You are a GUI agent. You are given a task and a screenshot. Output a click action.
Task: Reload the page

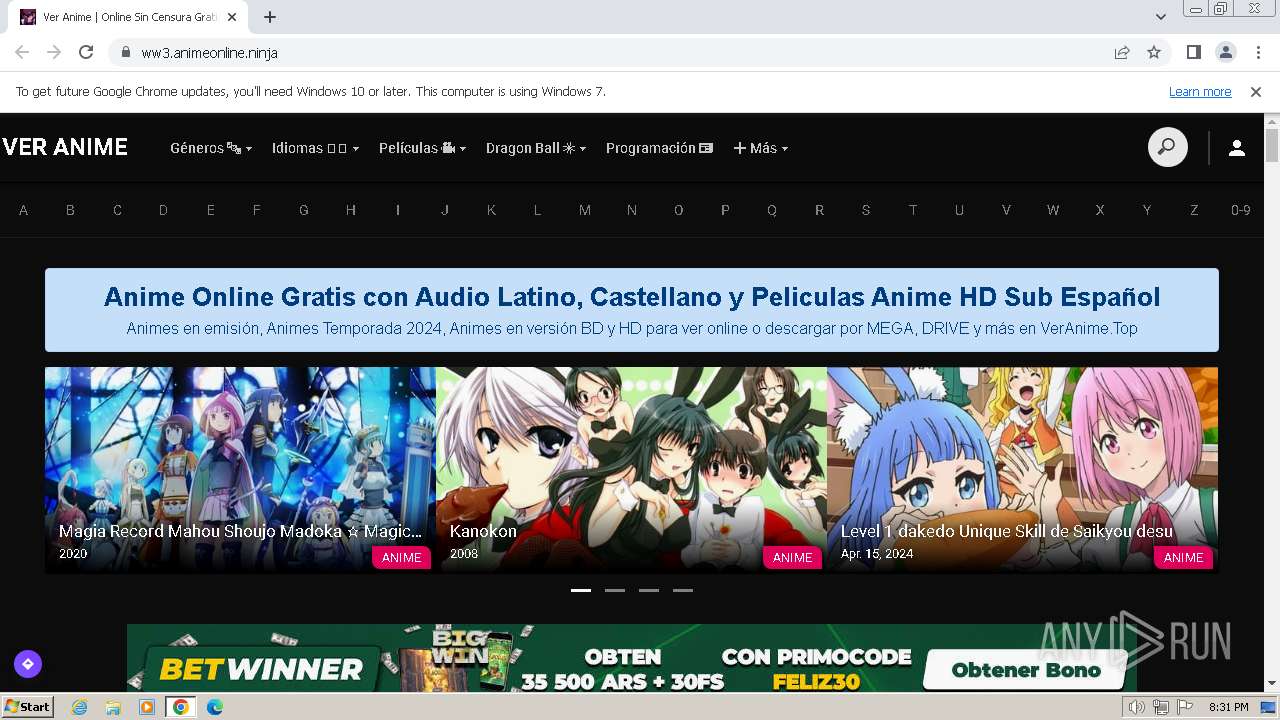coord(86,52)
